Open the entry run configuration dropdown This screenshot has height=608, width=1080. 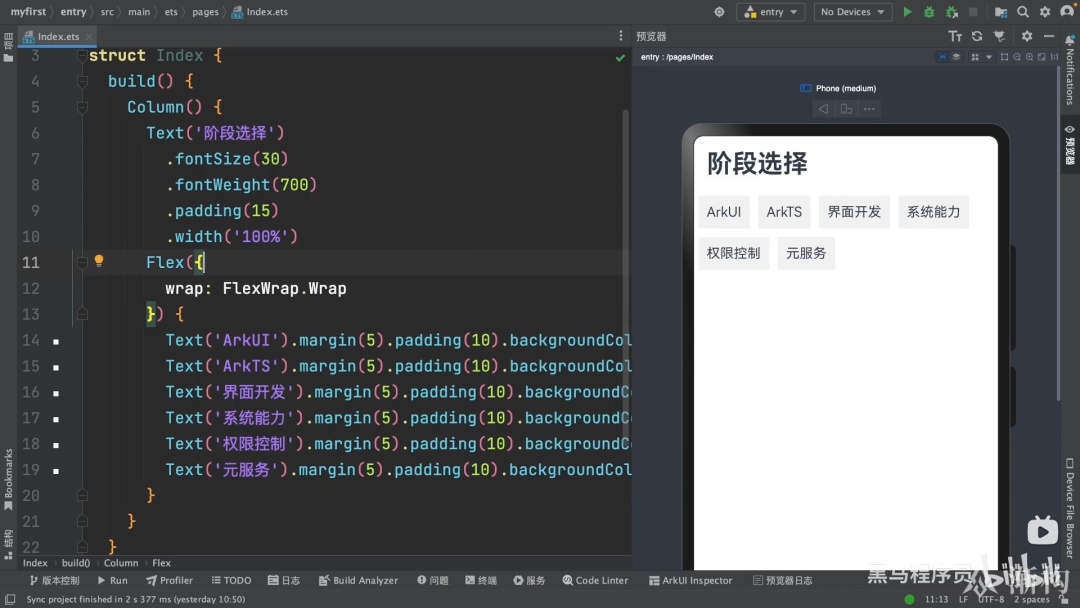tap(771, 12)
